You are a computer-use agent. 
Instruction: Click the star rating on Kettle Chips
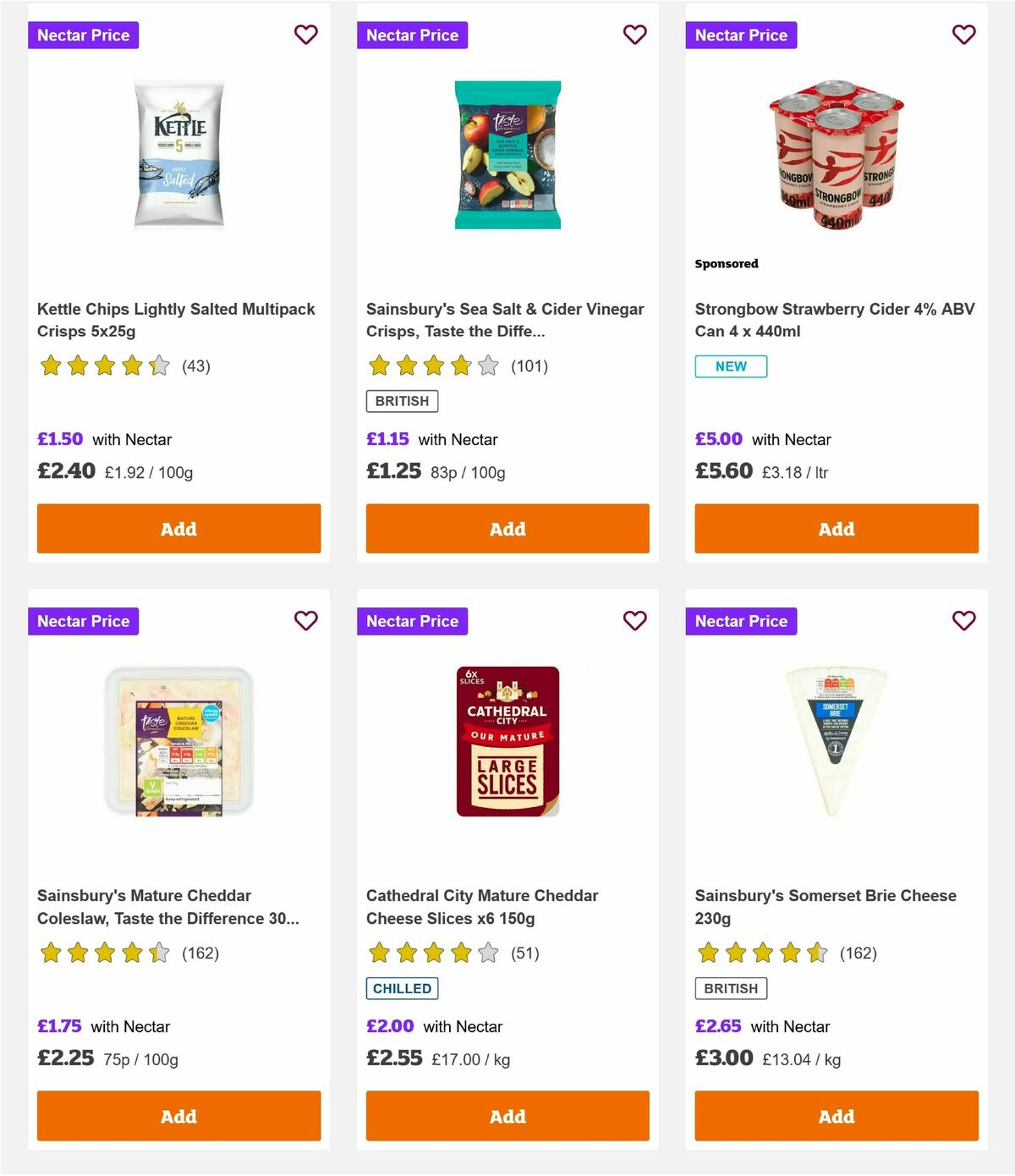(x=105, y=365)
